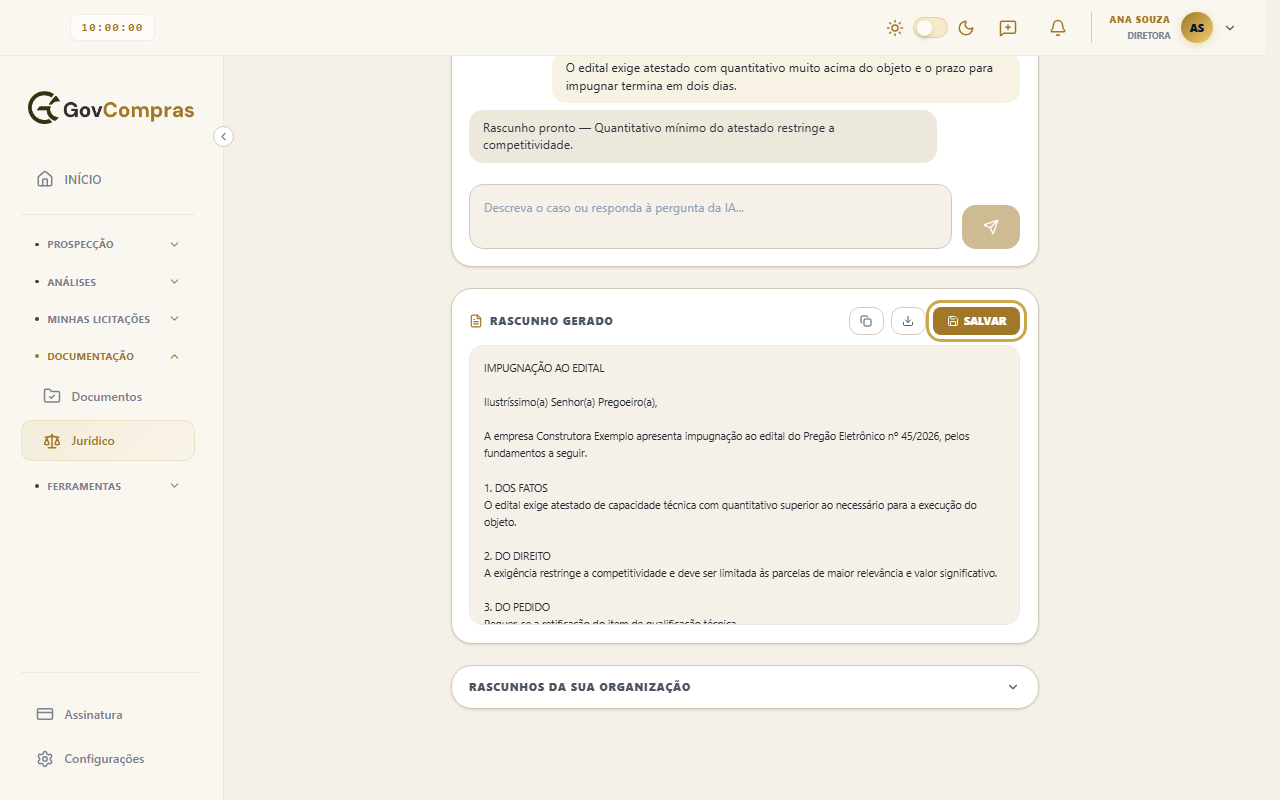Download the generated draft

point(908,321)
